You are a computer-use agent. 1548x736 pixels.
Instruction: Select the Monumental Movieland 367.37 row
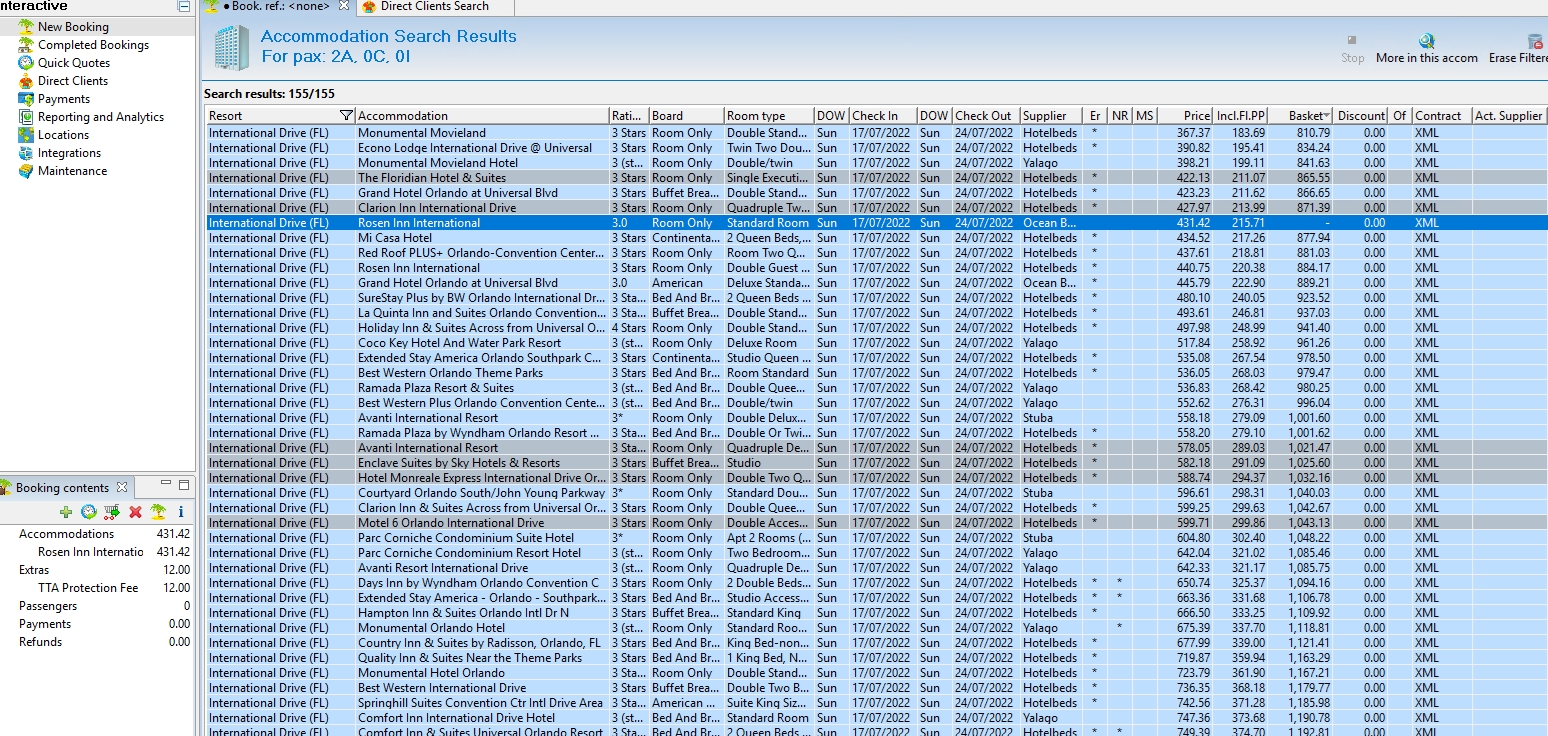click(x=876, y=133)
